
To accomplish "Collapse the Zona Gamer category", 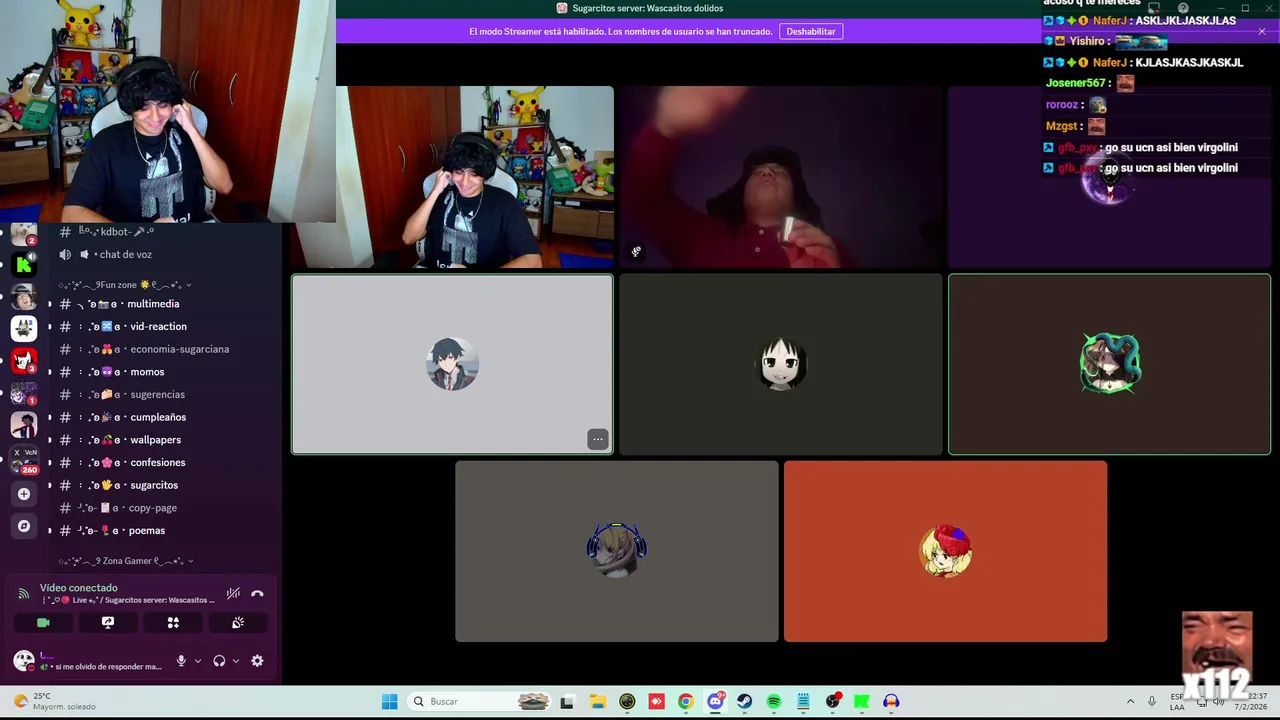I will (127, 561).
